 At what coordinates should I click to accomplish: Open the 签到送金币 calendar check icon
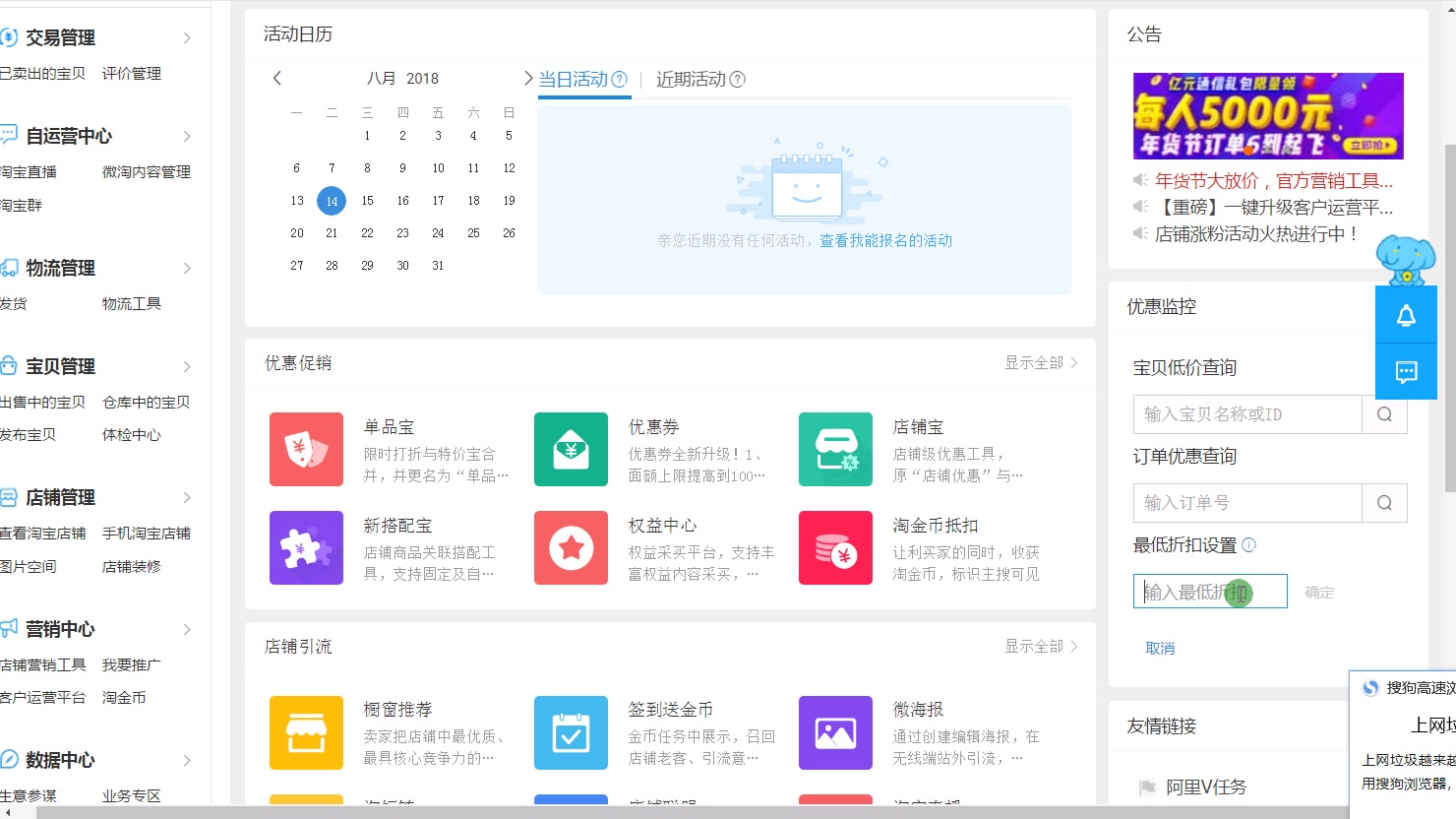tap(571, 732)
